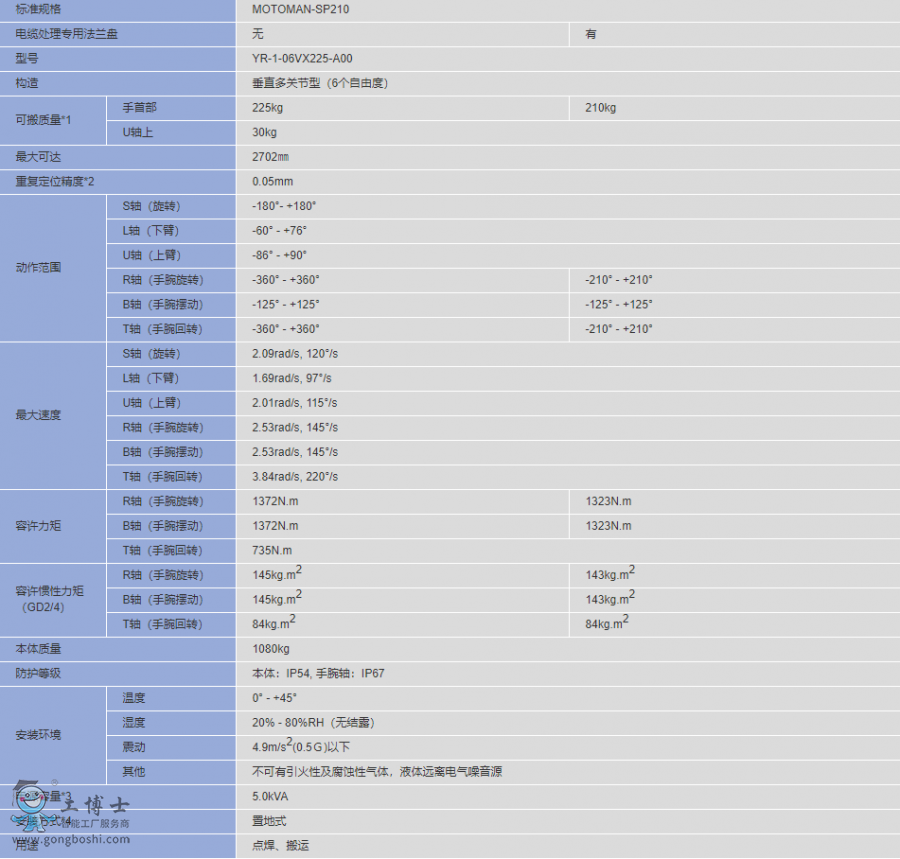Select the 容许惯性力矩 (GD2/4) category label
Image resolution: width=900 pixels, height=859 pixels.
[x=49, y=599]
